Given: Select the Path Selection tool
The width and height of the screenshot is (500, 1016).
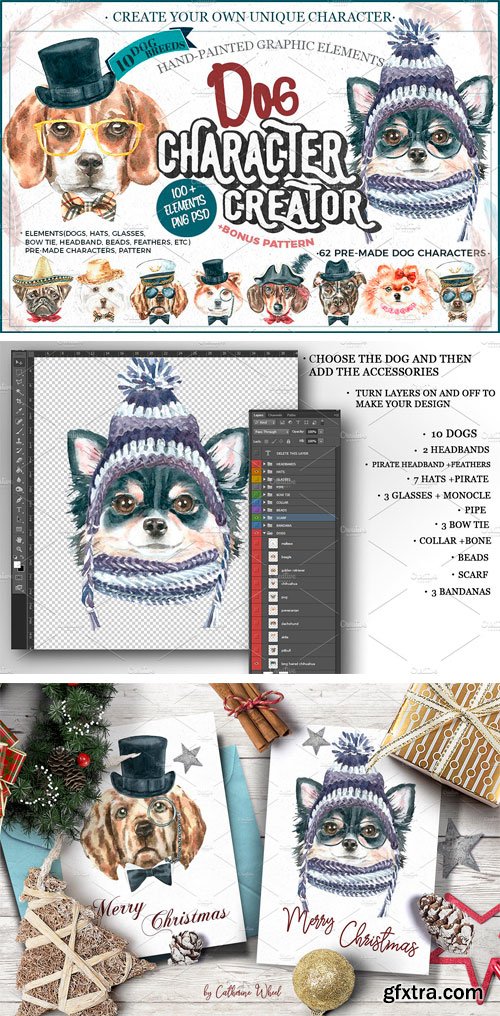Looking at the screenshot, I should (19, 518).
